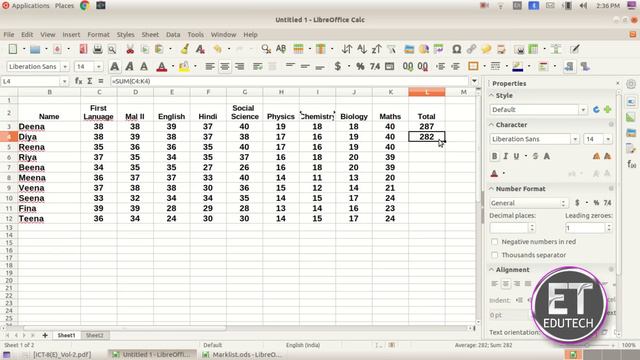Click the Font Color red A icon
Viewport: 640px width, 360px height.
[x=162, y=66]
